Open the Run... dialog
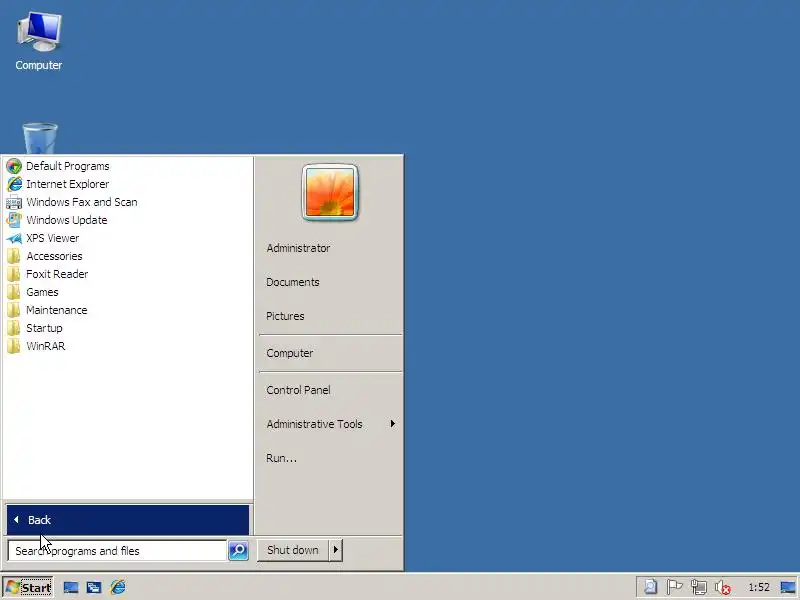The width and height of the screenshot is (800, 600). point(281,458)
